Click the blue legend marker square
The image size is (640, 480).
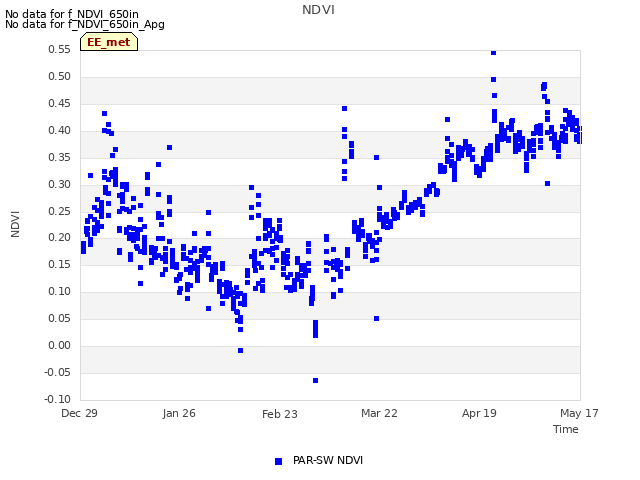pyautogui.click(x=278, y=461)
